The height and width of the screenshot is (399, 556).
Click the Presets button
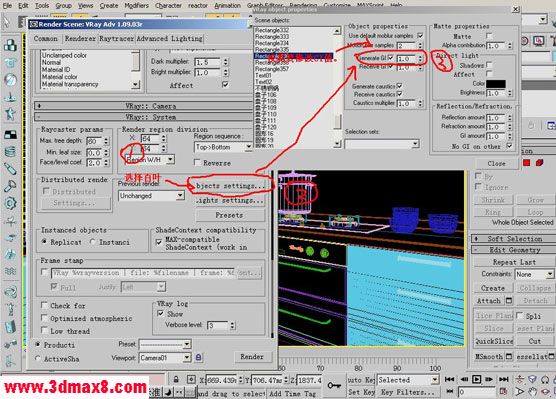click(229, 215)
